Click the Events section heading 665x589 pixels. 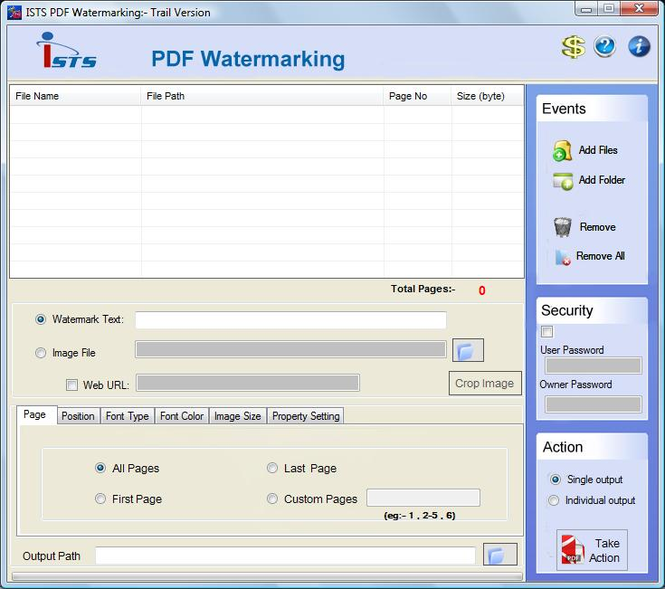(564, 109)
